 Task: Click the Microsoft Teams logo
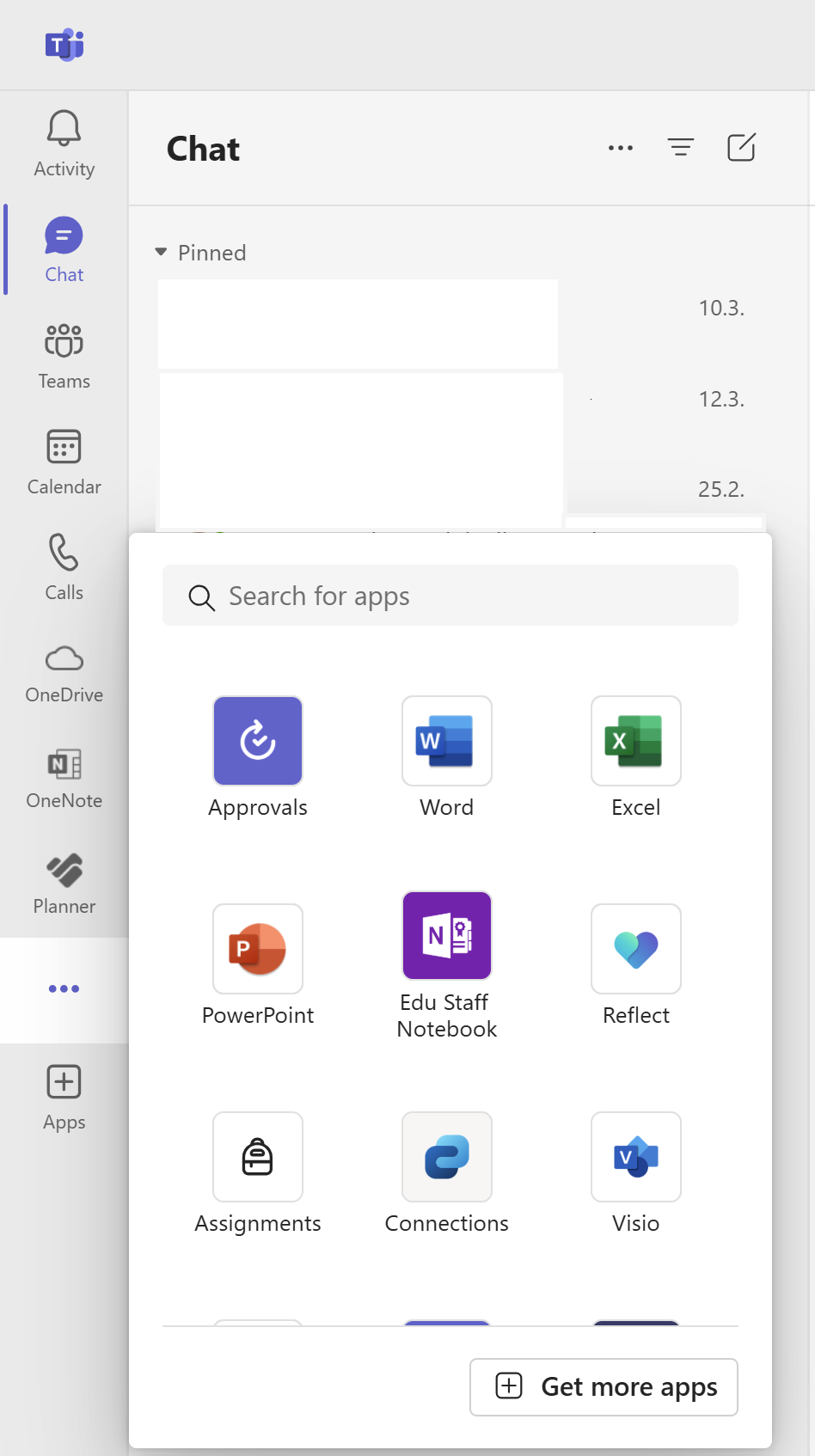(64, 45)
